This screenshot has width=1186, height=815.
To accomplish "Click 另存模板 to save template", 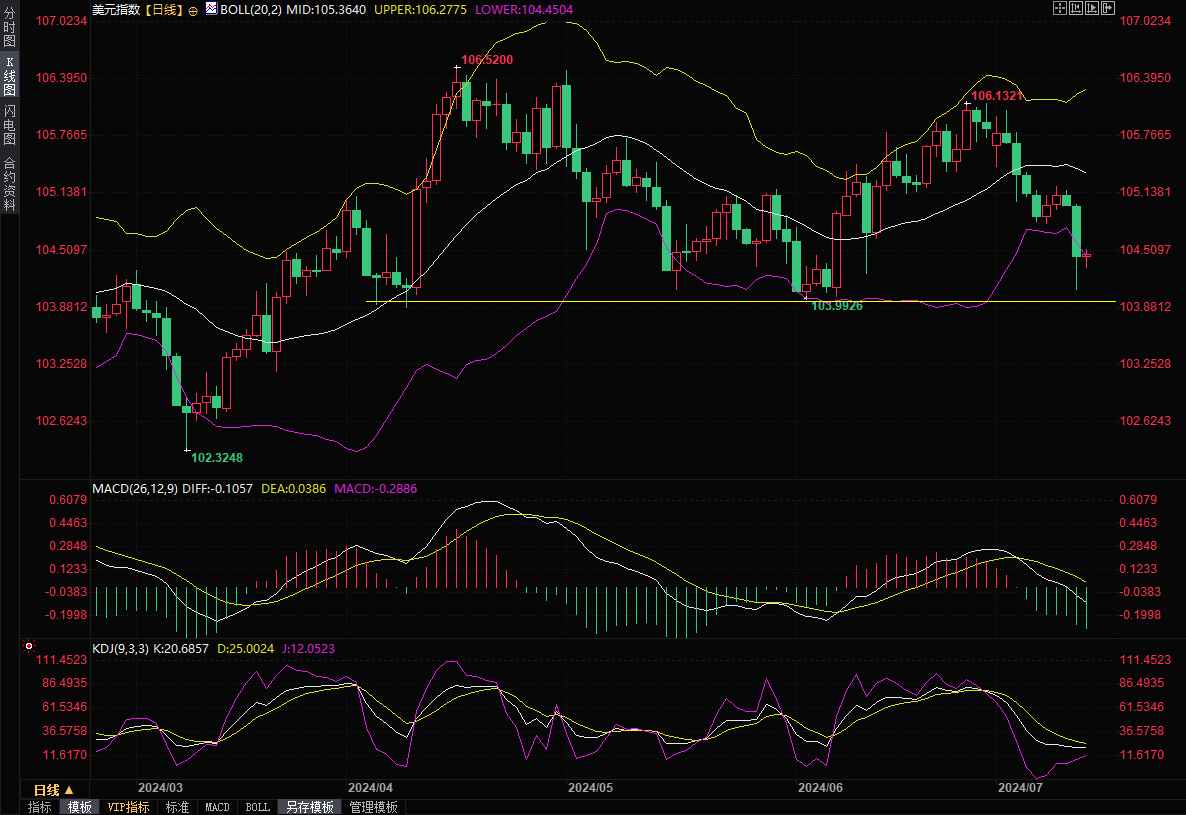I will tap(309, 807).
